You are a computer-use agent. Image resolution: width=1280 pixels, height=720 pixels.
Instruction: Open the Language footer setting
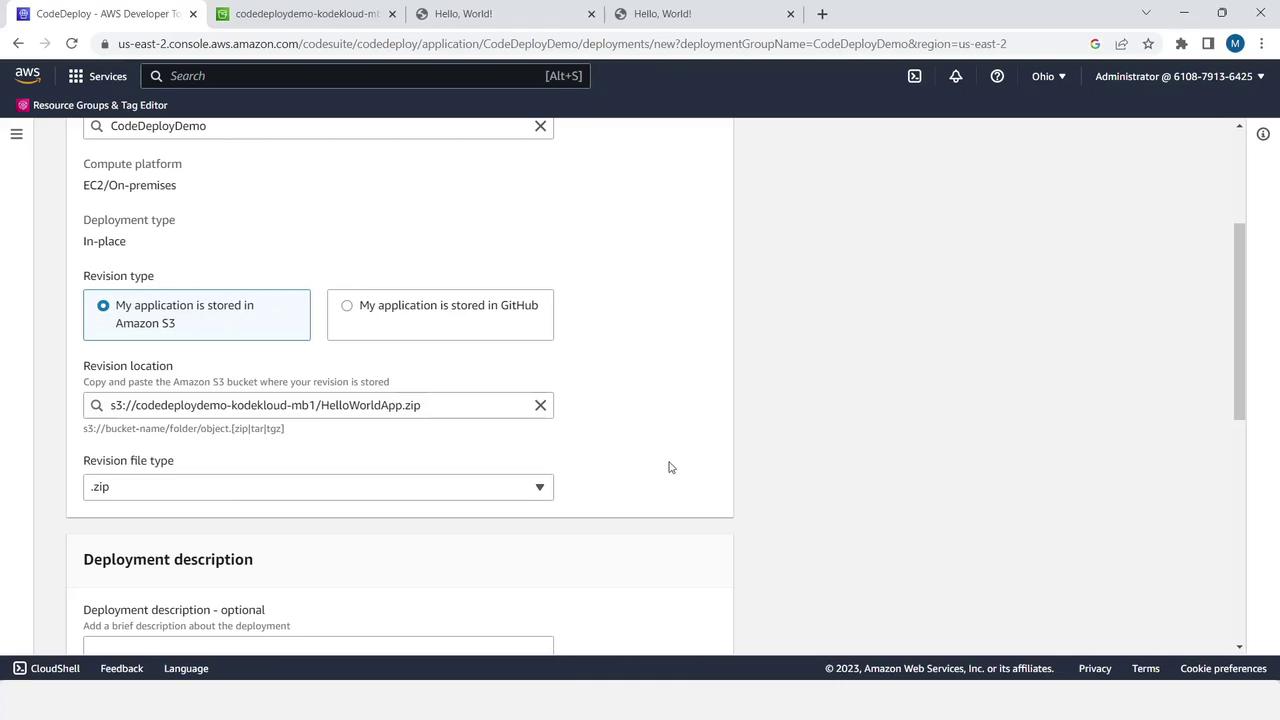coord(186,668)
